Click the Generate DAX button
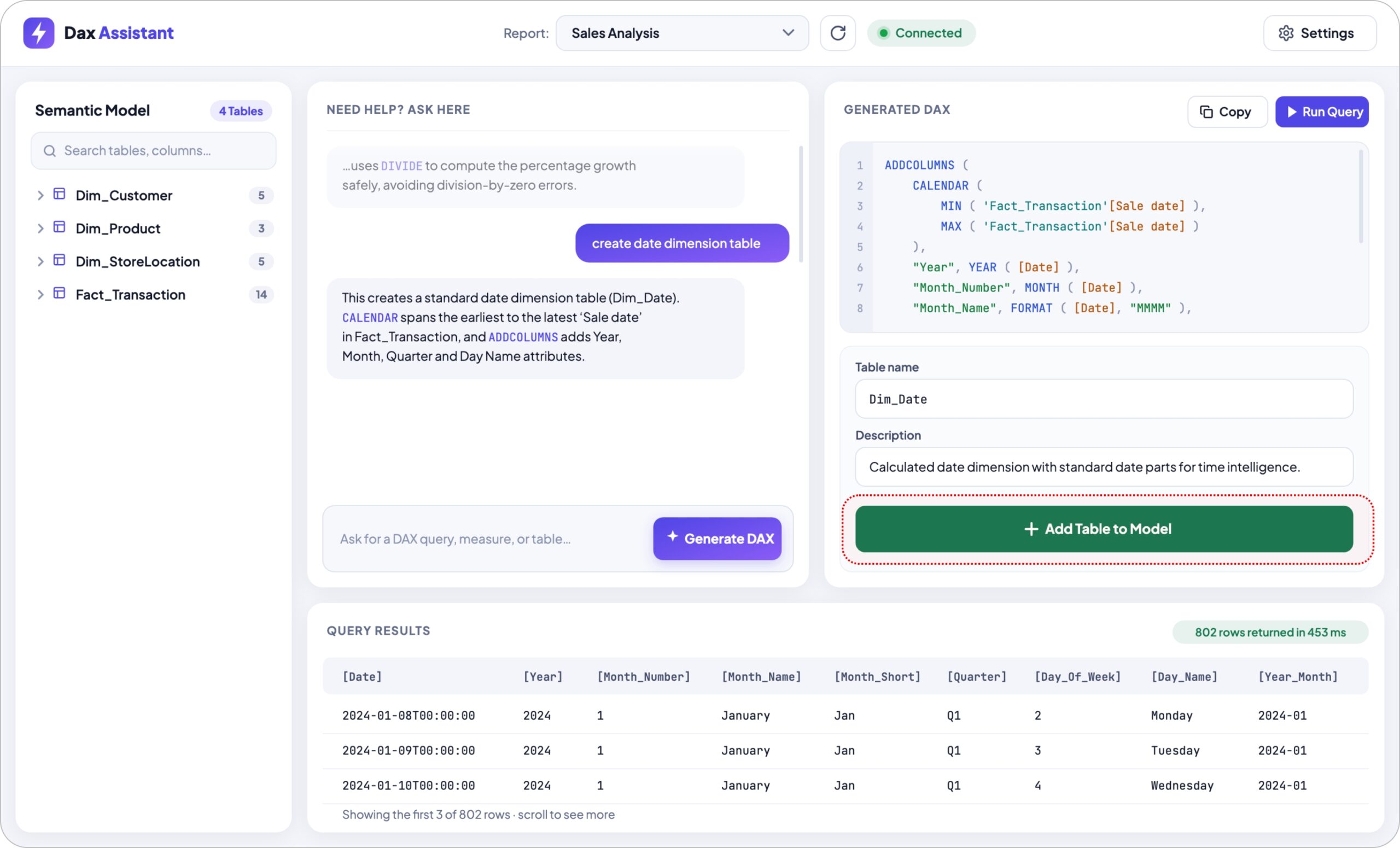The width and height of the screenshot is (1400, 848). pos(717,539)
